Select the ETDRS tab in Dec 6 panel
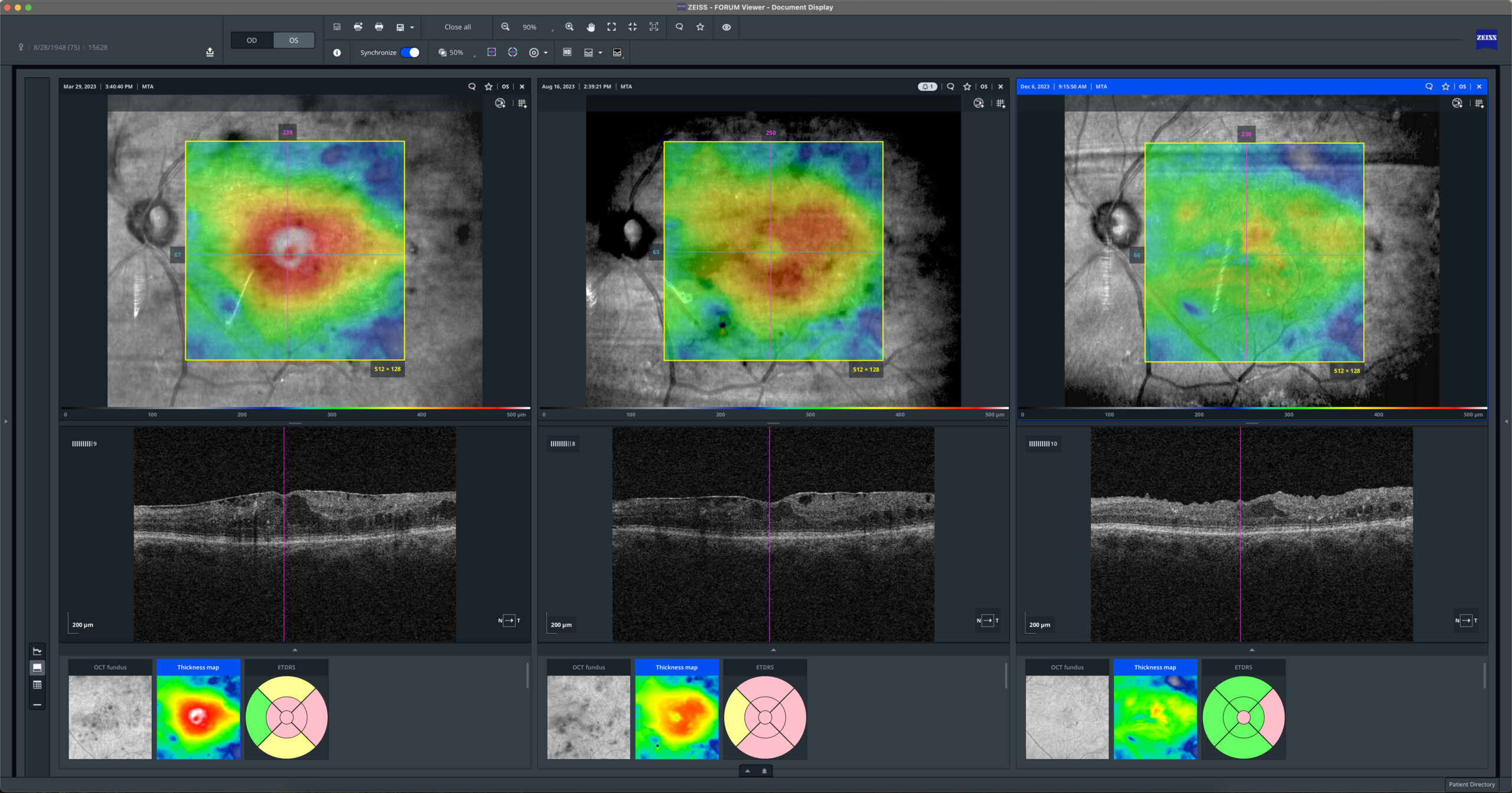 click(1243, 667)
